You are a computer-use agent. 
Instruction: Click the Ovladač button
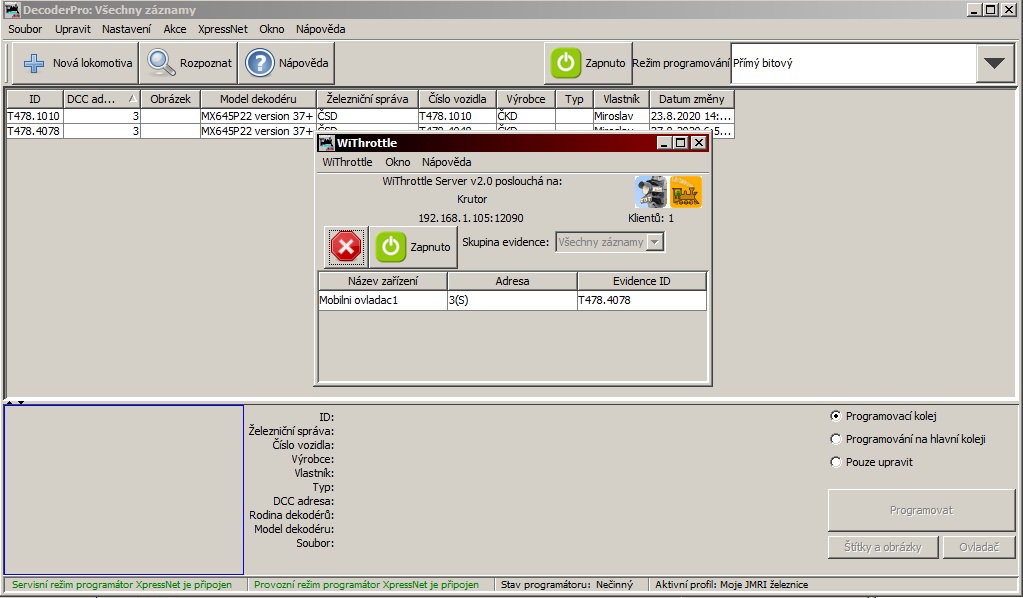pos(979,547)
